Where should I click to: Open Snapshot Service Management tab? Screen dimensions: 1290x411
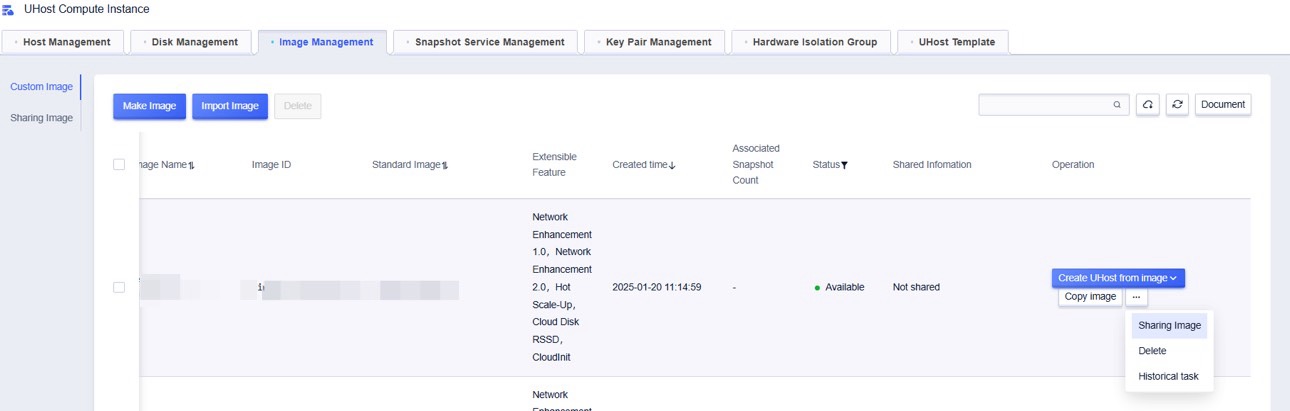[x=486, y=42]
